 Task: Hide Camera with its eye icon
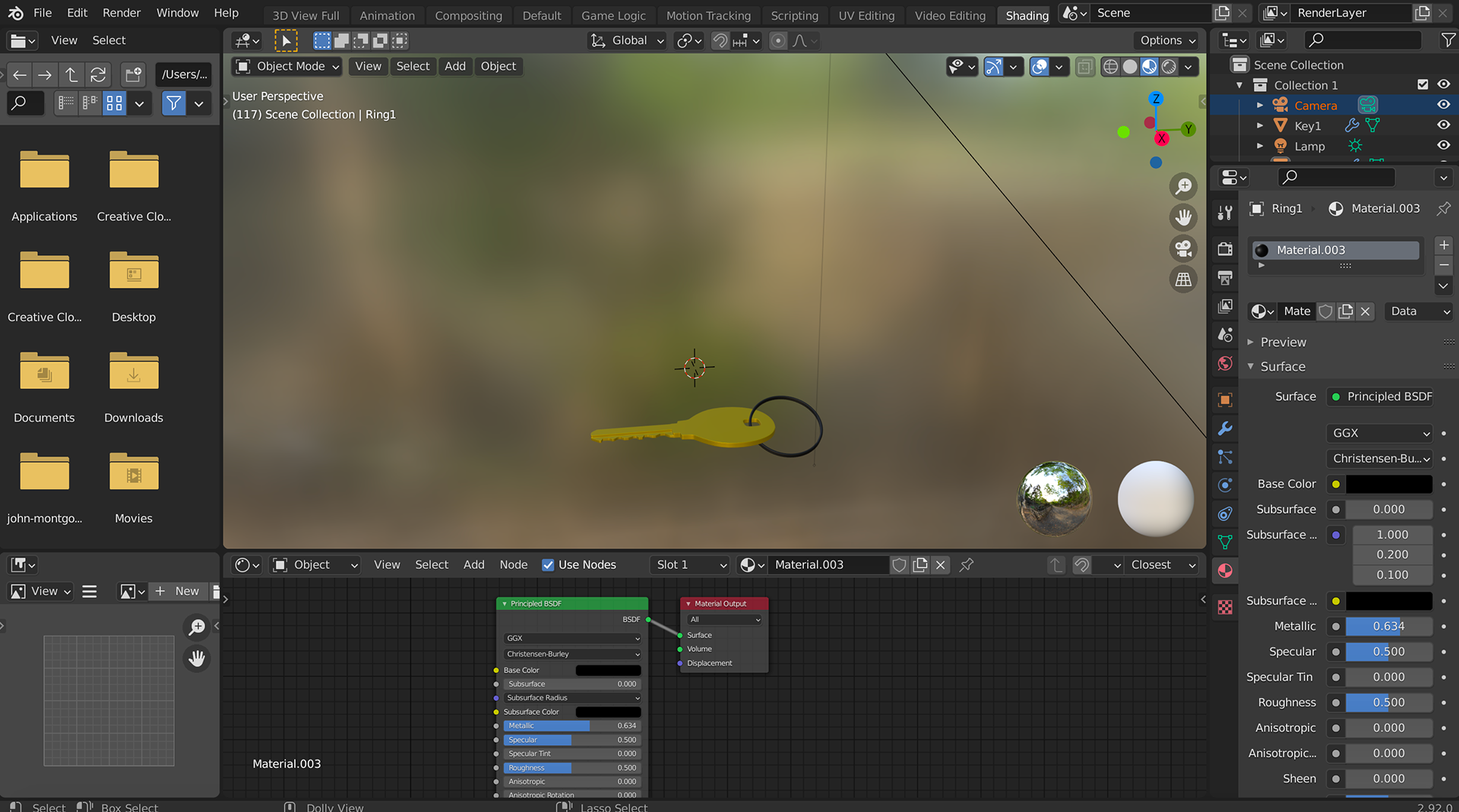pos(1444,105)
